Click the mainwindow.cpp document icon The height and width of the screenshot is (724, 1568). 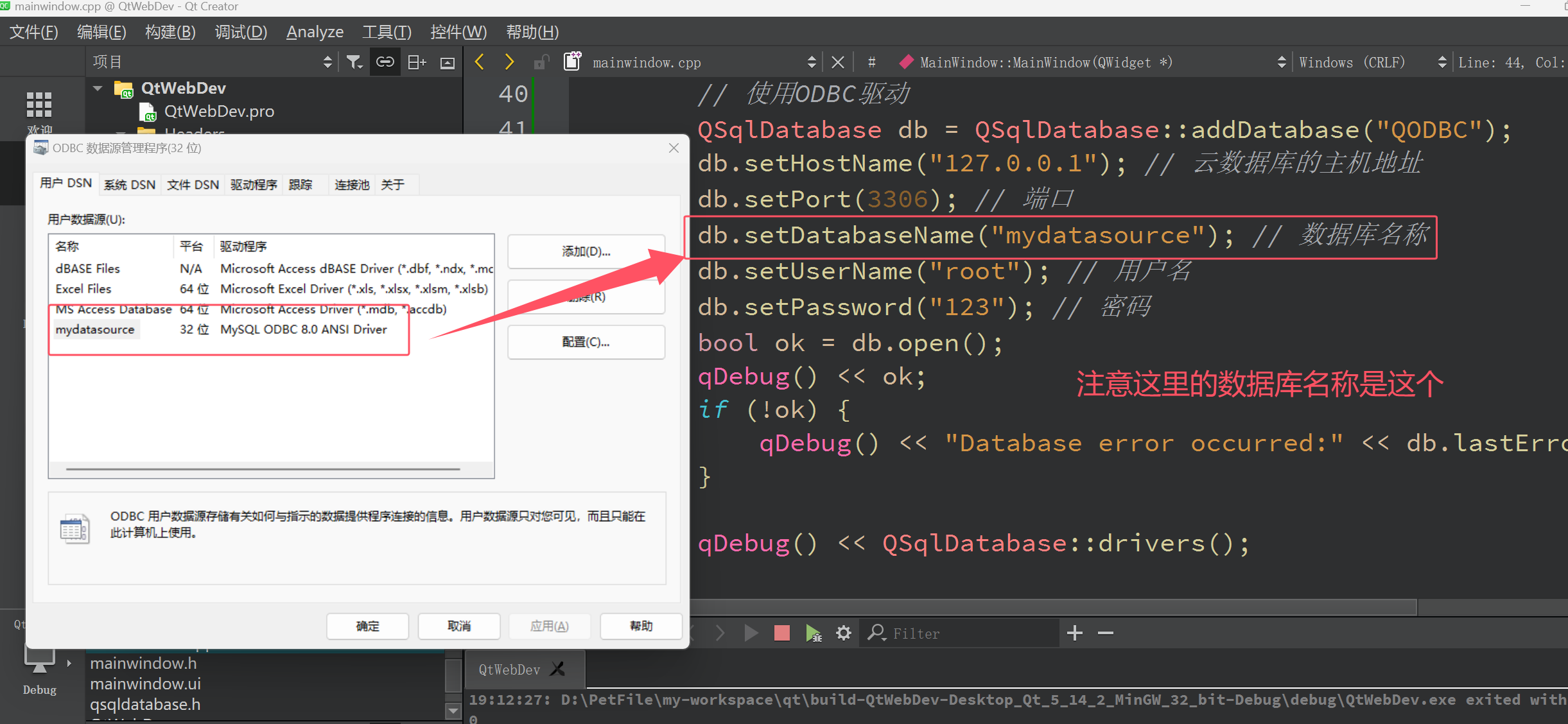coord(572,61)
